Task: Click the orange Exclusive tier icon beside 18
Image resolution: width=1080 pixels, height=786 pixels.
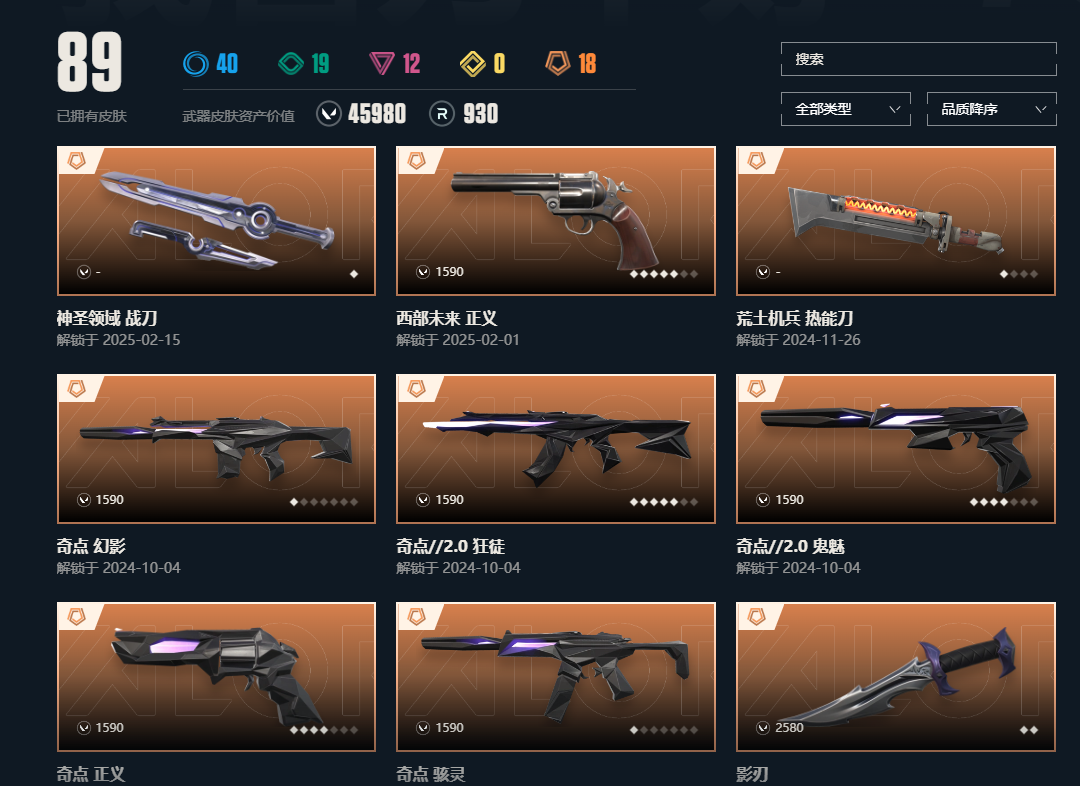Action: click(558, 63)
